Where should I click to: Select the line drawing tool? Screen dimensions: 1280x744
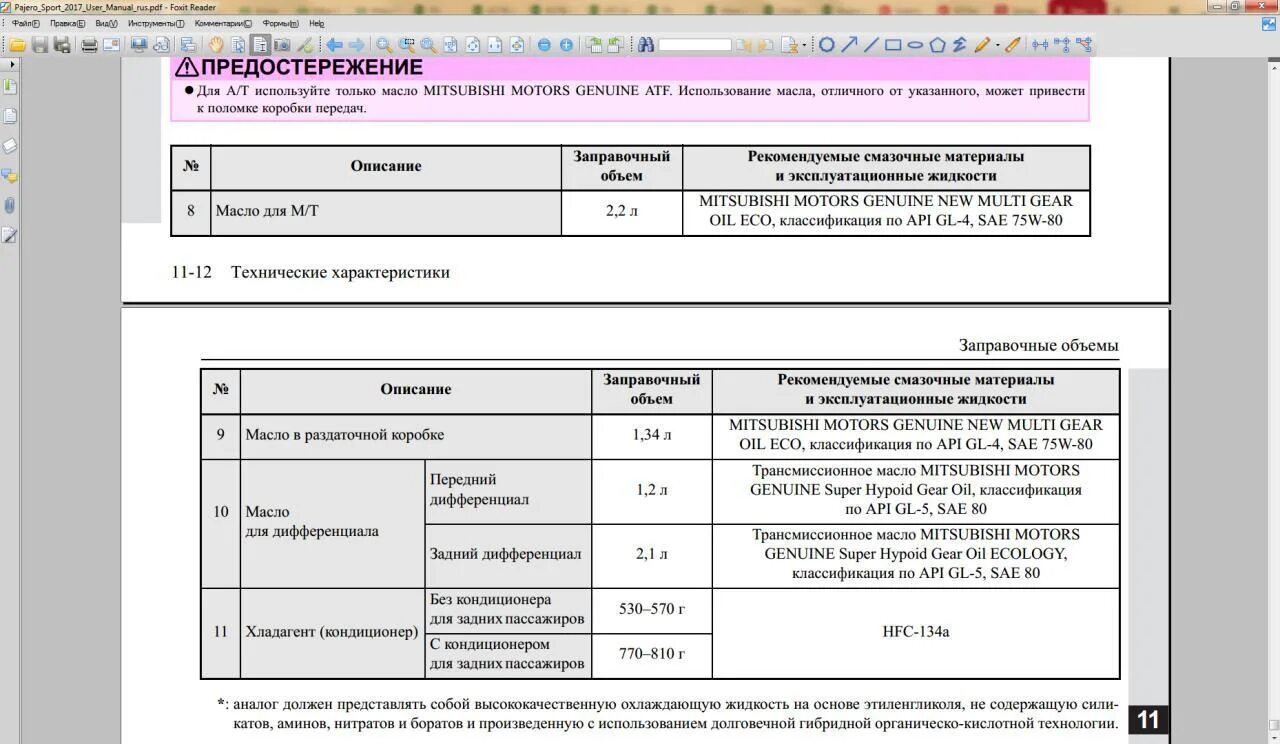click(871, 45)
